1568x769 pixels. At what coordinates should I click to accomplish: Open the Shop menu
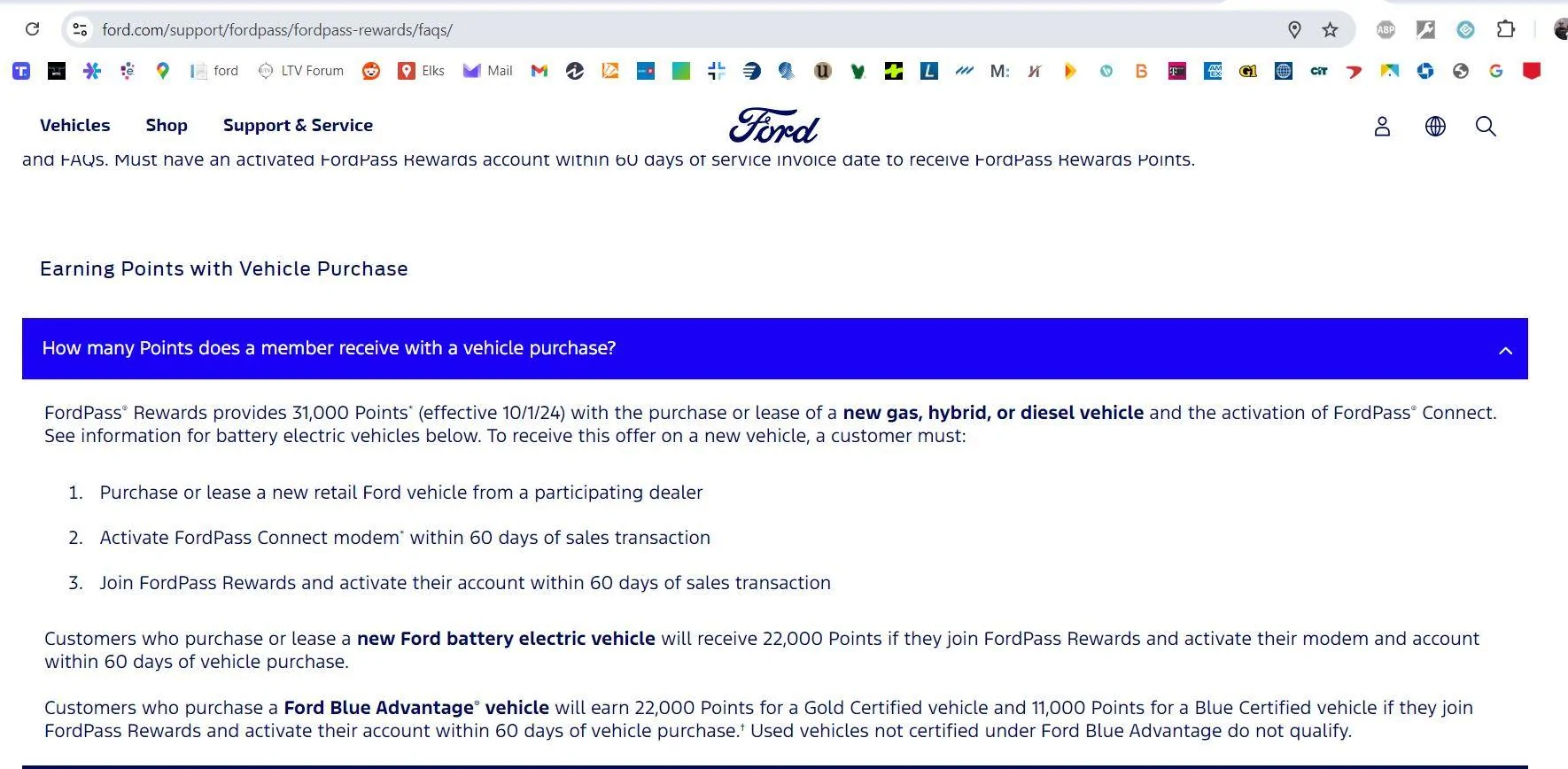(x=167, y=126)
